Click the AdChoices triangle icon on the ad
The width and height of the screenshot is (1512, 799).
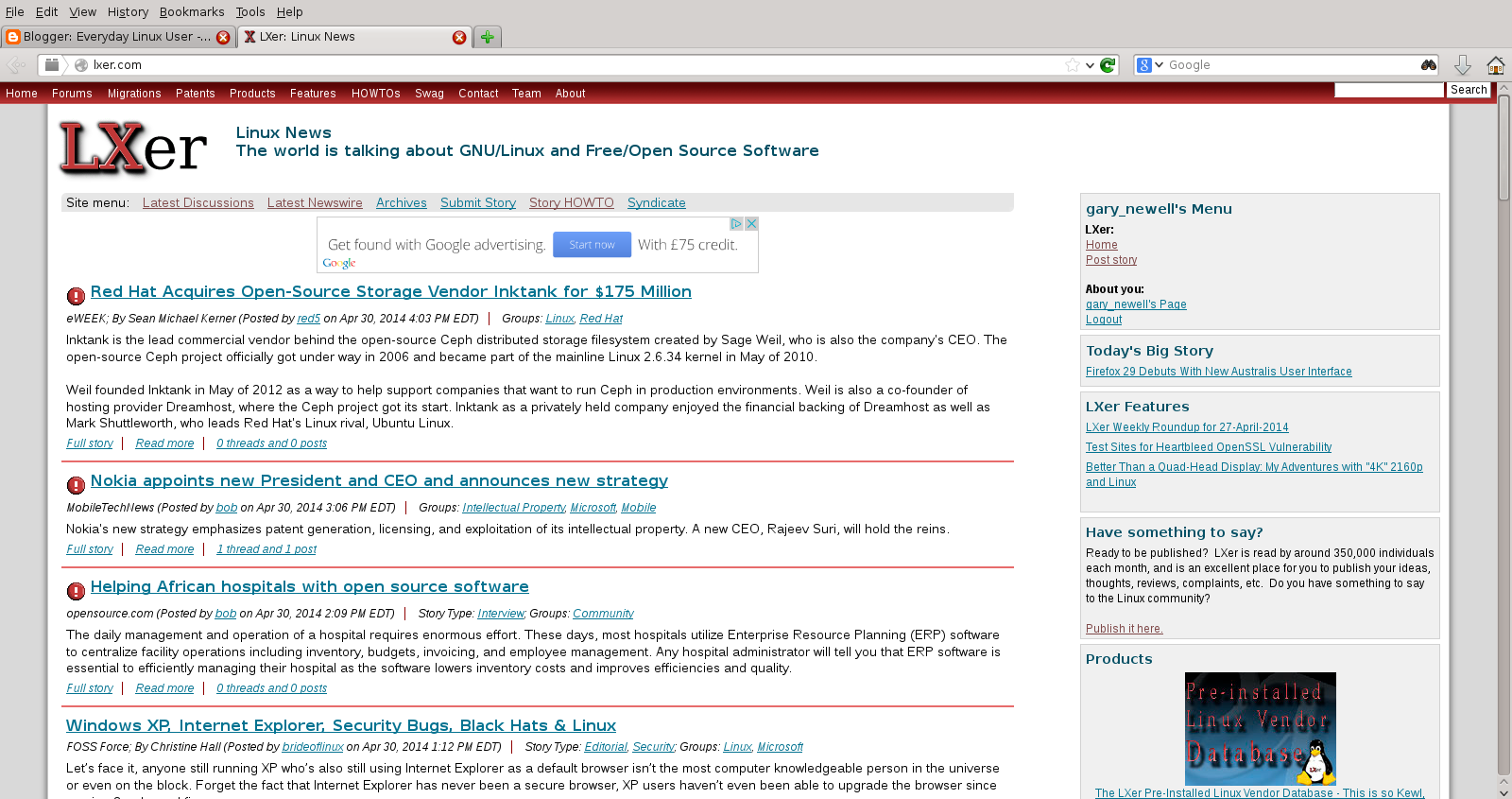point(736,224)
